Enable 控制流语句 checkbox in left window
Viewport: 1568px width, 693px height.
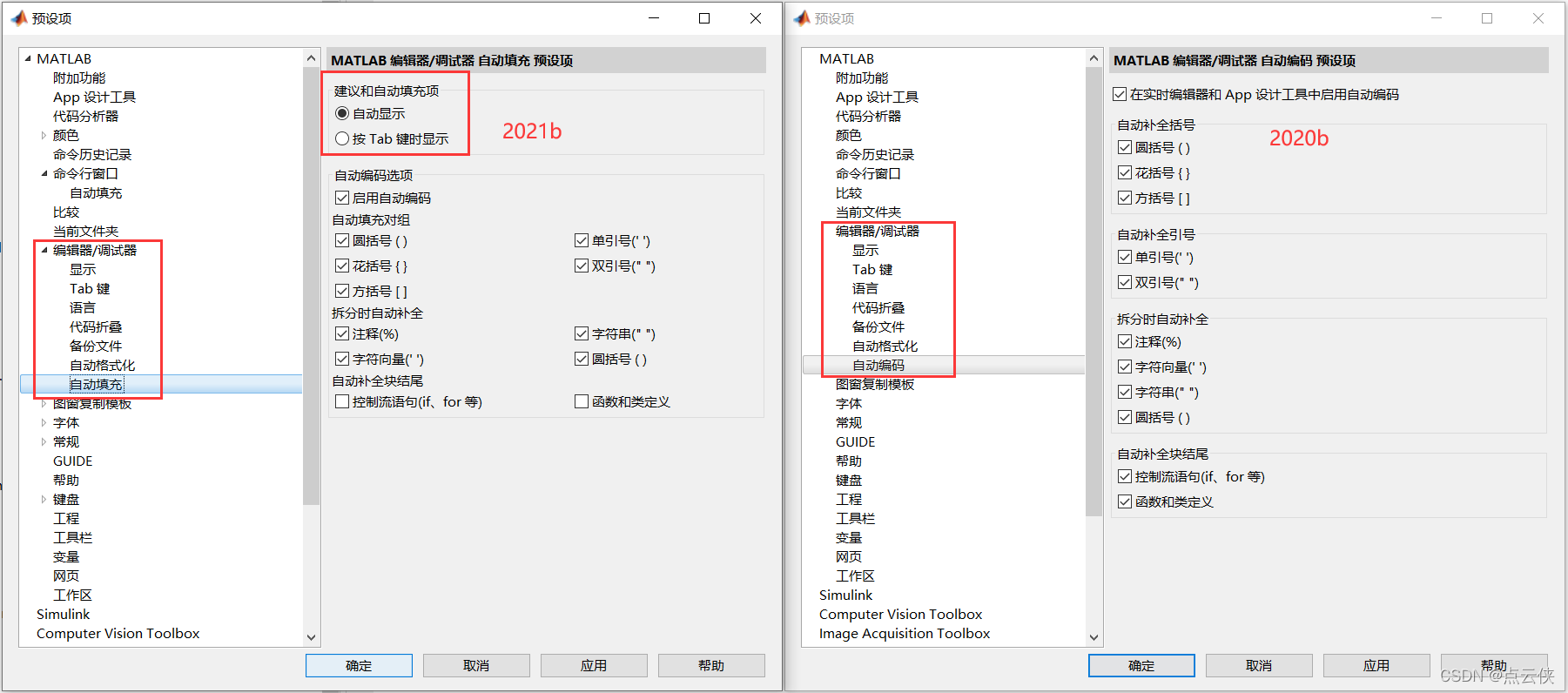click(x=342, y=402)
